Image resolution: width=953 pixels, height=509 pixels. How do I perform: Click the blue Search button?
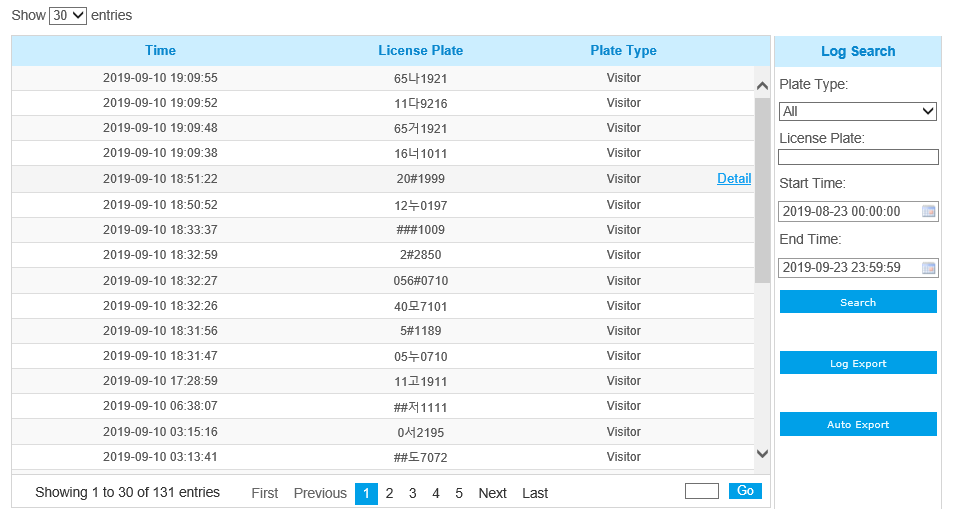pyautogui.click(x=858, y=302)
